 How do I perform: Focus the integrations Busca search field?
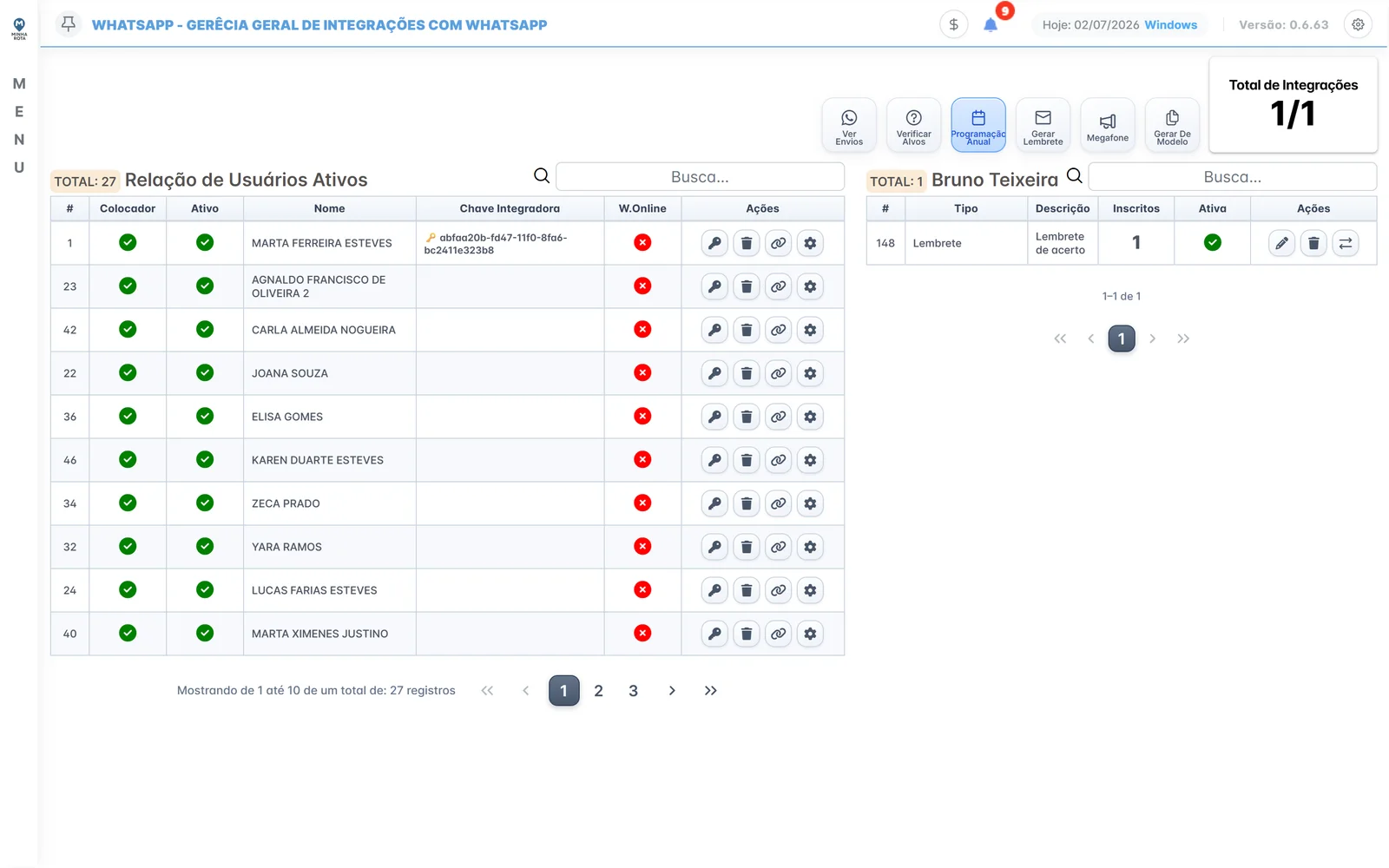[1233, 177]
